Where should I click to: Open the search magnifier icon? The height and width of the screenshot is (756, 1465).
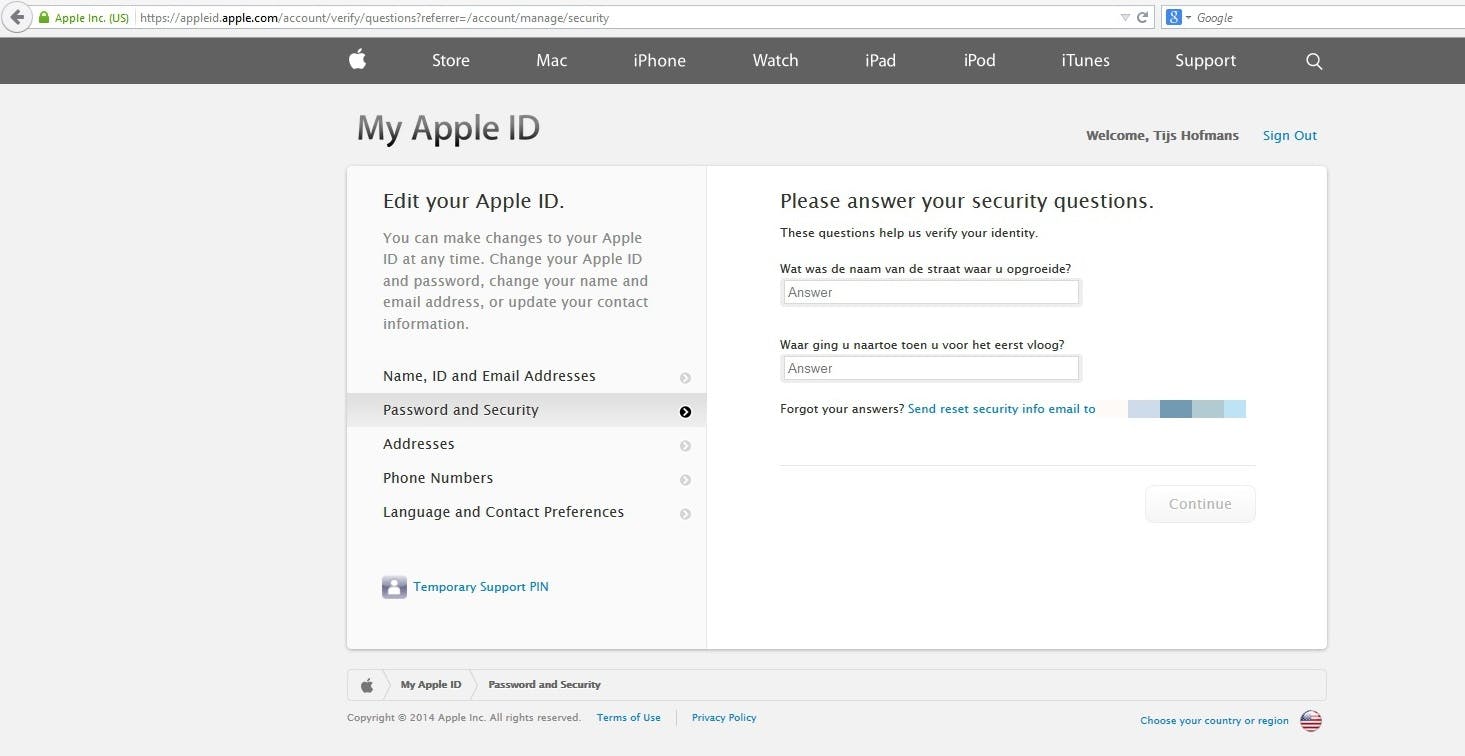1314,61
